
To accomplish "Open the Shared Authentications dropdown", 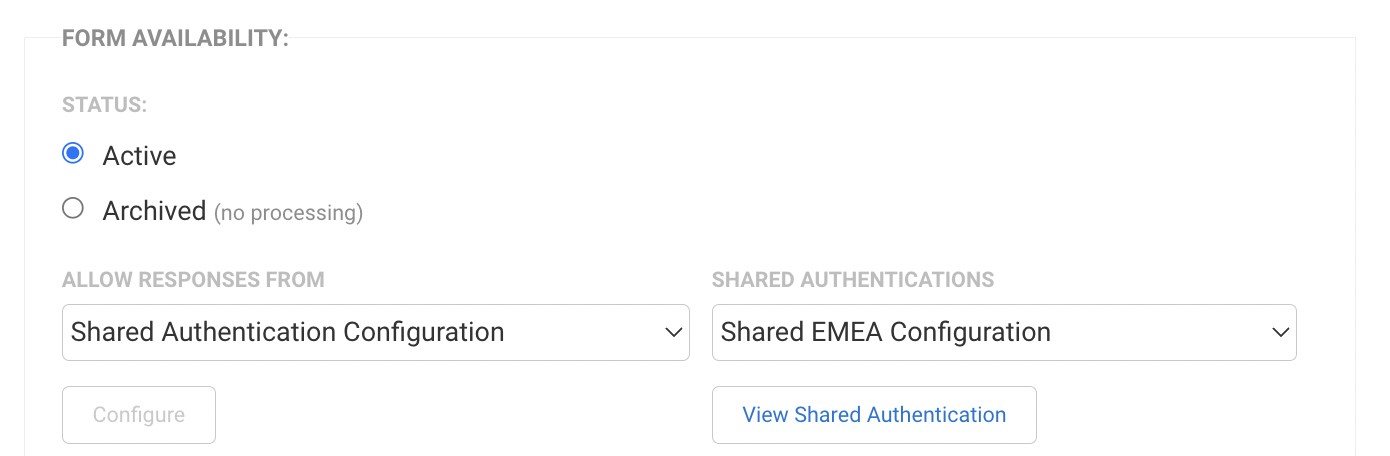I will point(1003,332).
